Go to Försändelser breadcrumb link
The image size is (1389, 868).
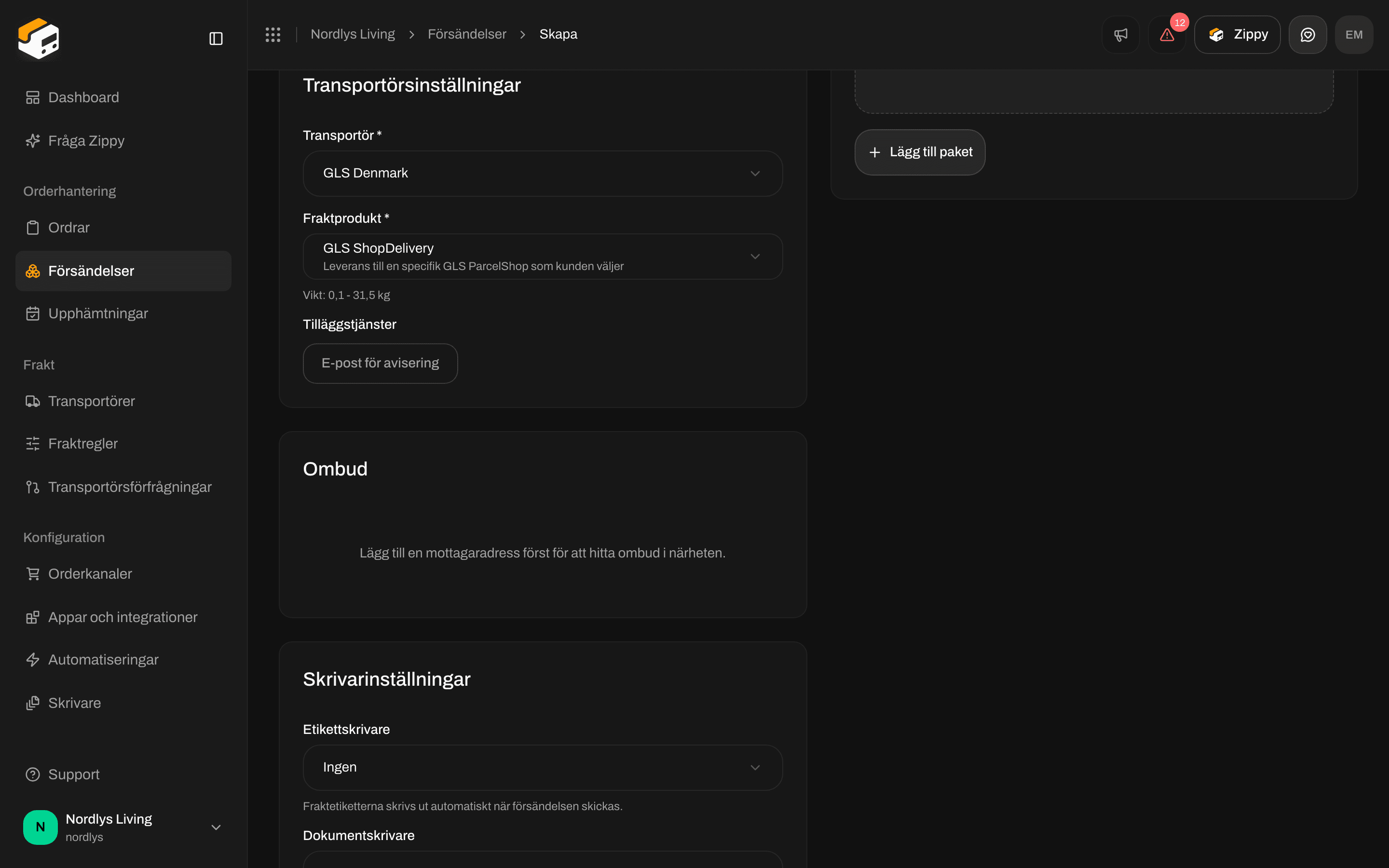click(467, 34)
